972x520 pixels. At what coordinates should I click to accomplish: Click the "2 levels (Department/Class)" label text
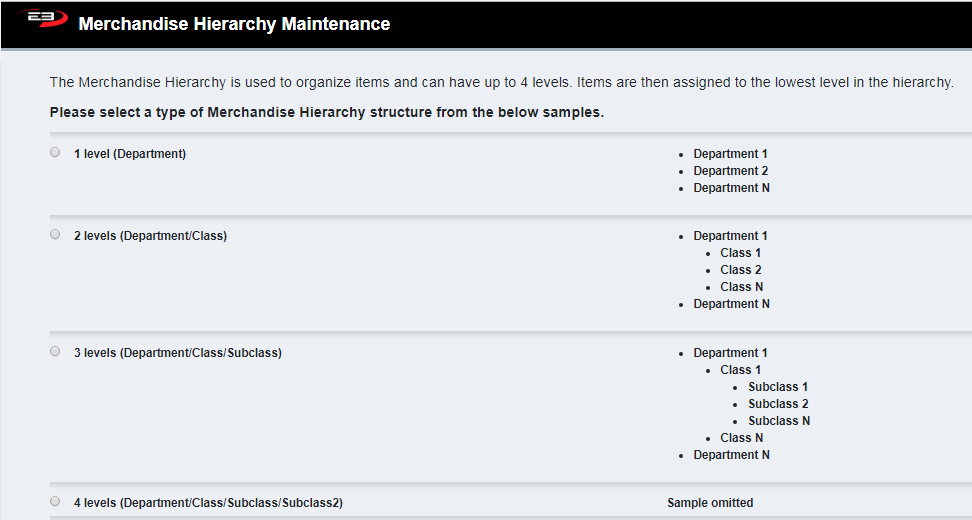pyautogui.click(x=150, y=236)
